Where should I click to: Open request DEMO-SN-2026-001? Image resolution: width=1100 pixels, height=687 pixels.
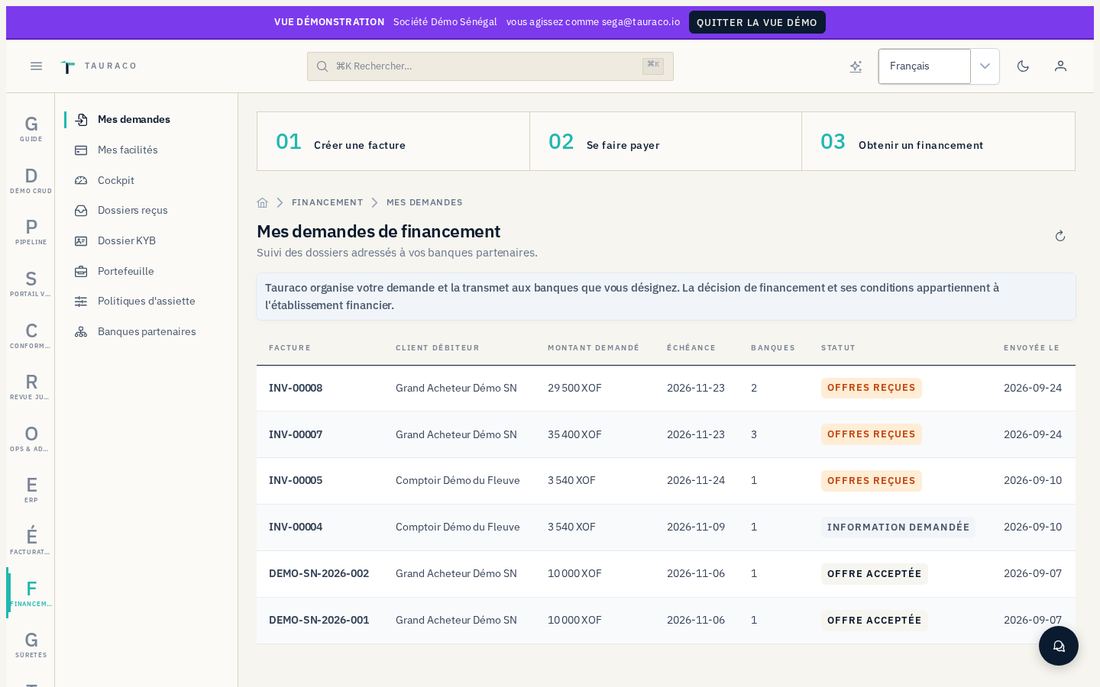(318, 620)
